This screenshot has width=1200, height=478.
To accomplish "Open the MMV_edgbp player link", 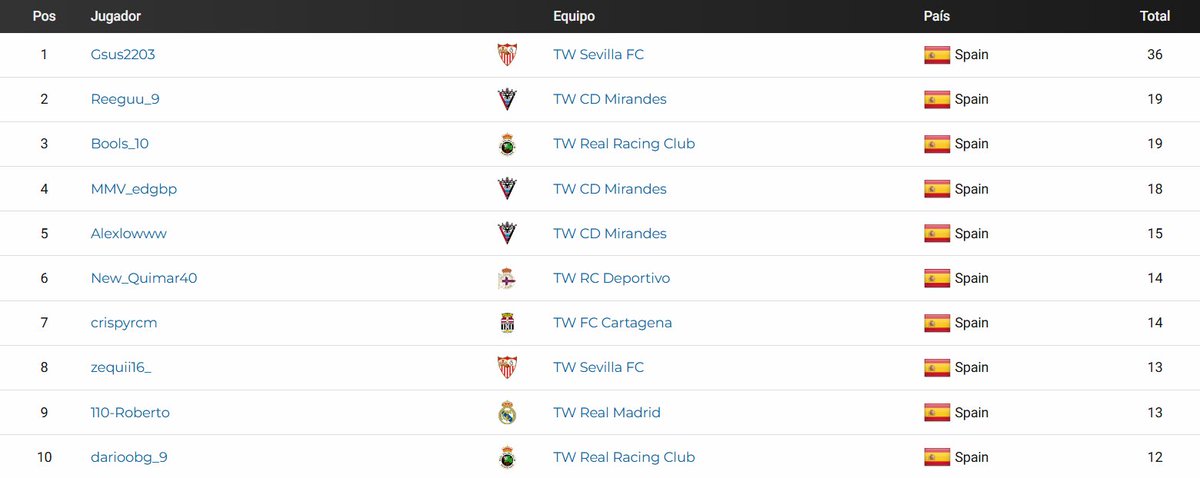I will pos(134,189).
